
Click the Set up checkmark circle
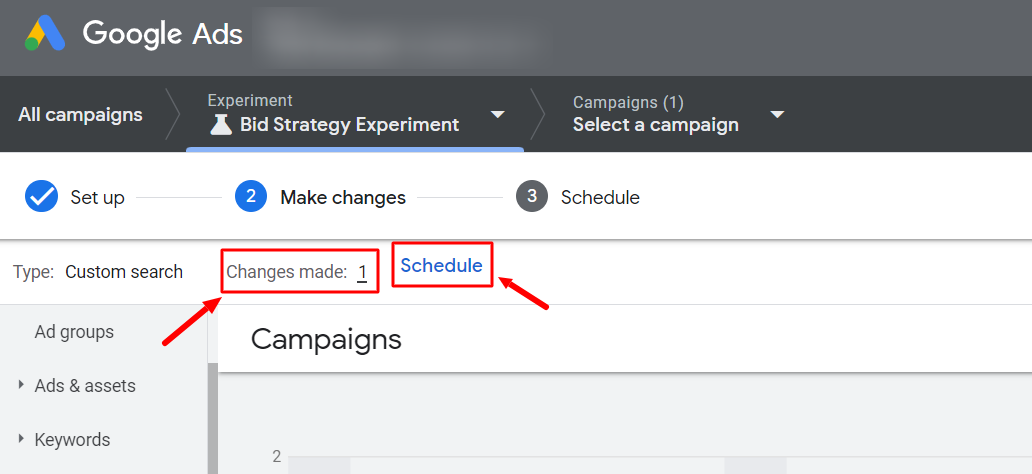click(41, 197)
